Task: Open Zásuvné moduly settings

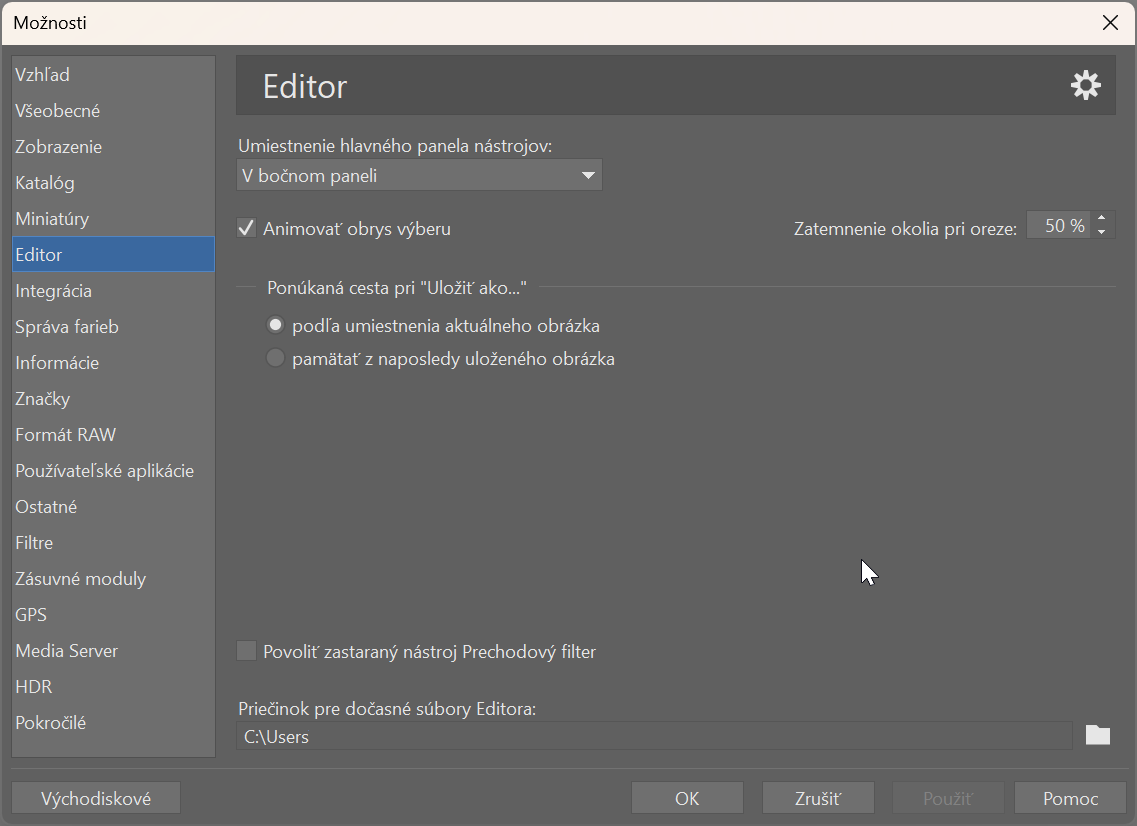Action: point(113,579)
